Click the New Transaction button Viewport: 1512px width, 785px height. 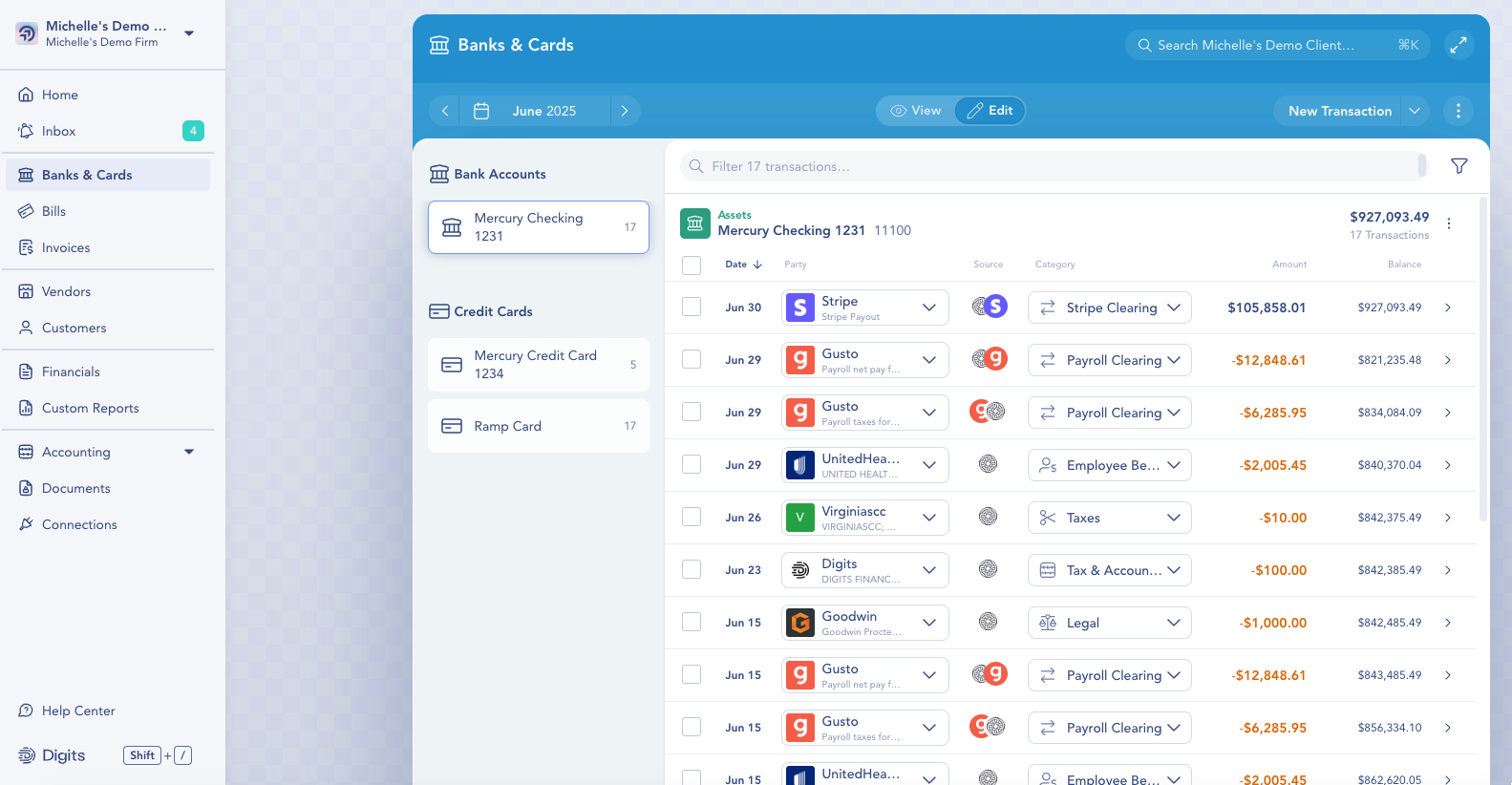[x=1338, y=111]
